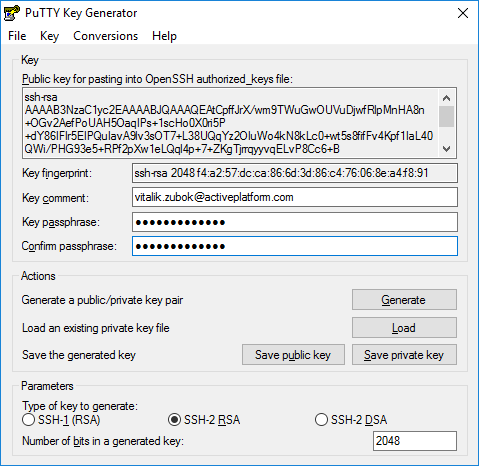Open the Key menu

point(49,36)
